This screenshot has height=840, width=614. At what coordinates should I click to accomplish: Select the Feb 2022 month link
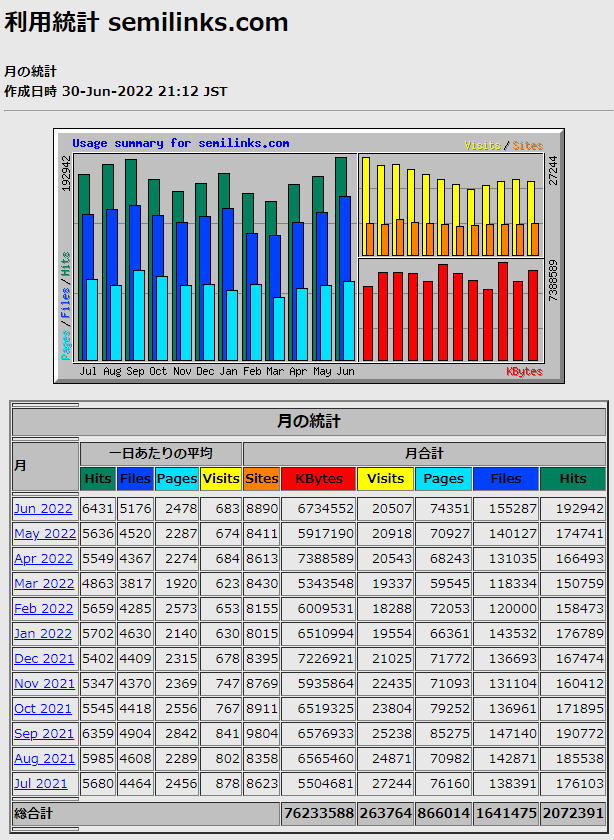(x=44, y=608)
